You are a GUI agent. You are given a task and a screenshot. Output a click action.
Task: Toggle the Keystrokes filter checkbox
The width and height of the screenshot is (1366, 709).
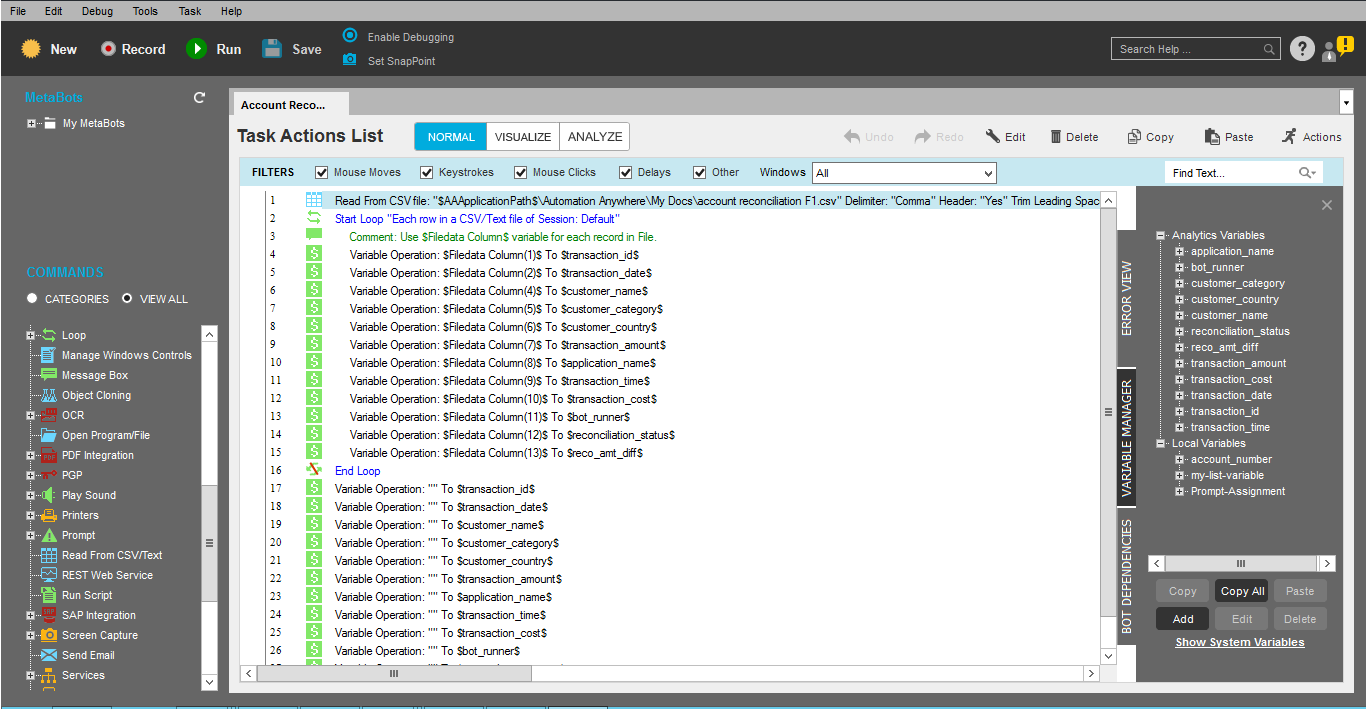pyautogui.click(x=427, y=172)
